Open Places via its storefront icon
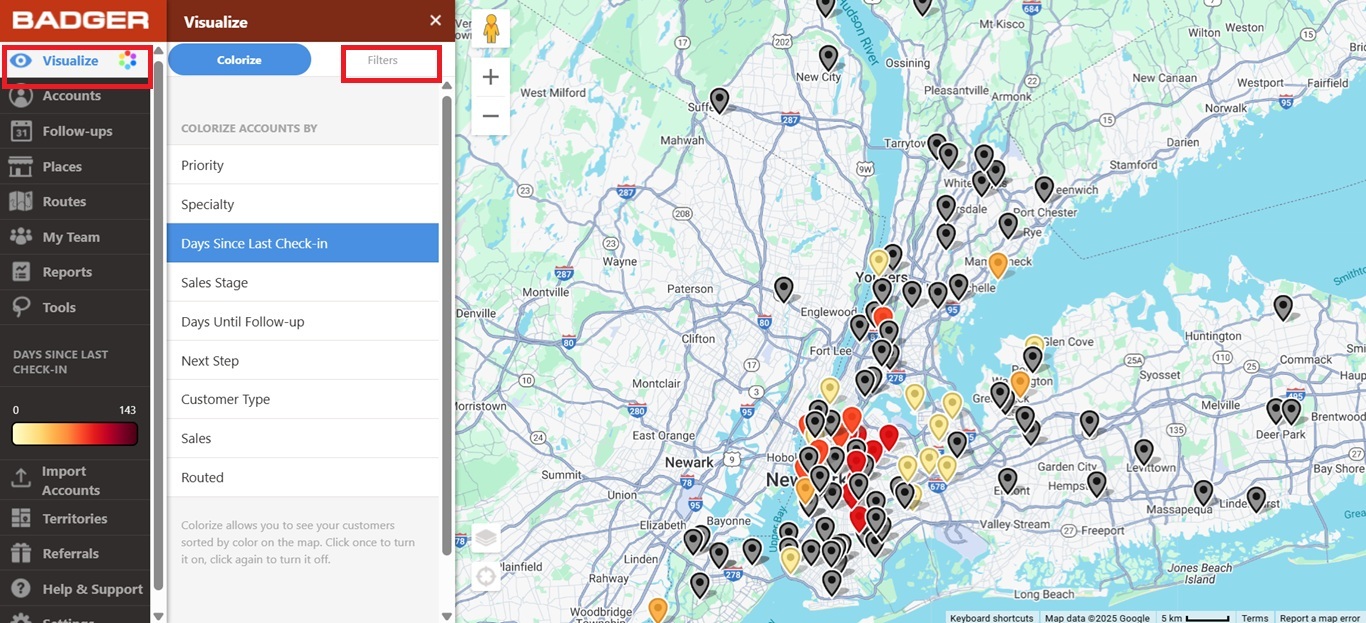 tap(21, 166)
